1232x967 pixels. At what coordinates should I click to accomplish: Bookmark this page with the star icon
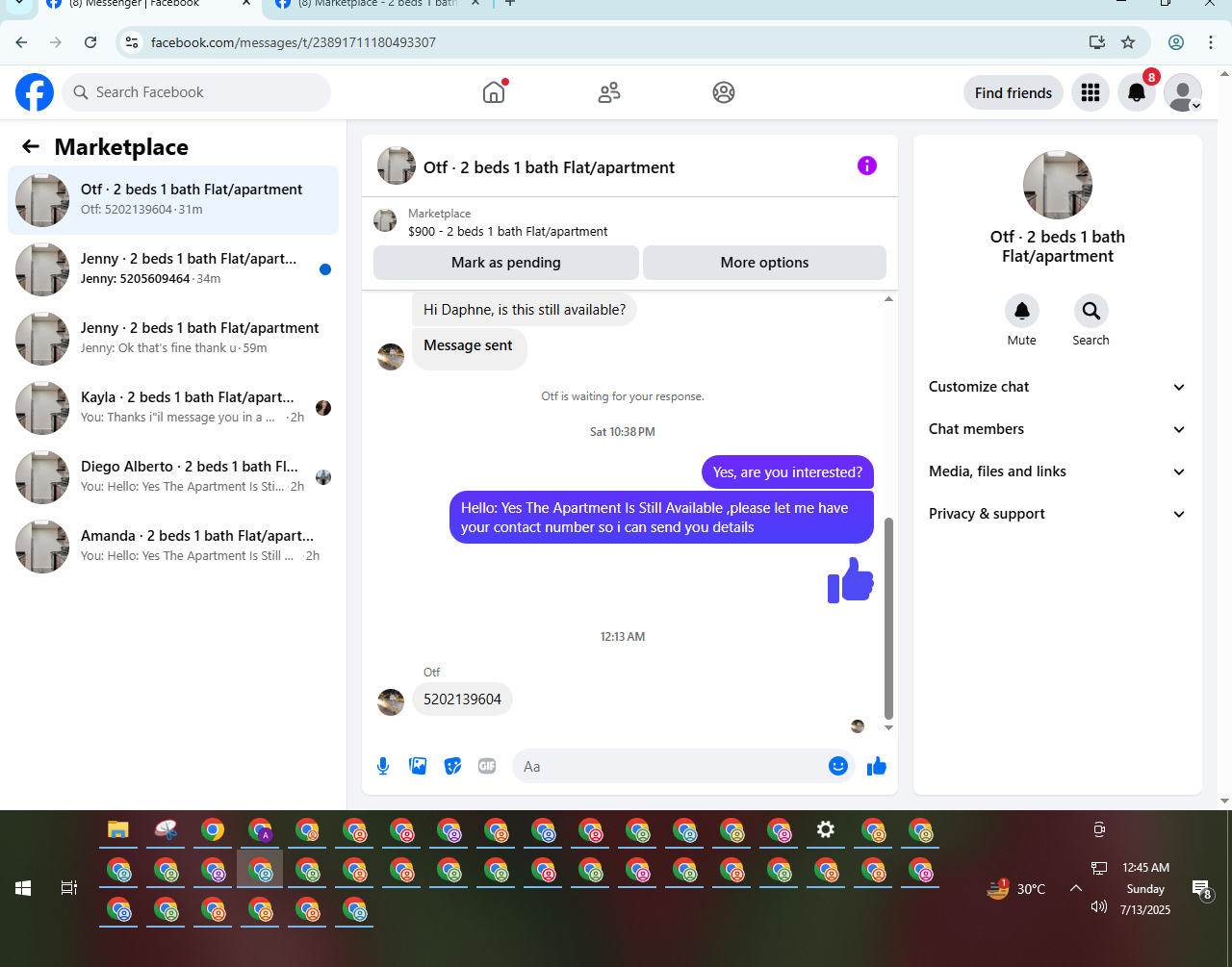1128,42
